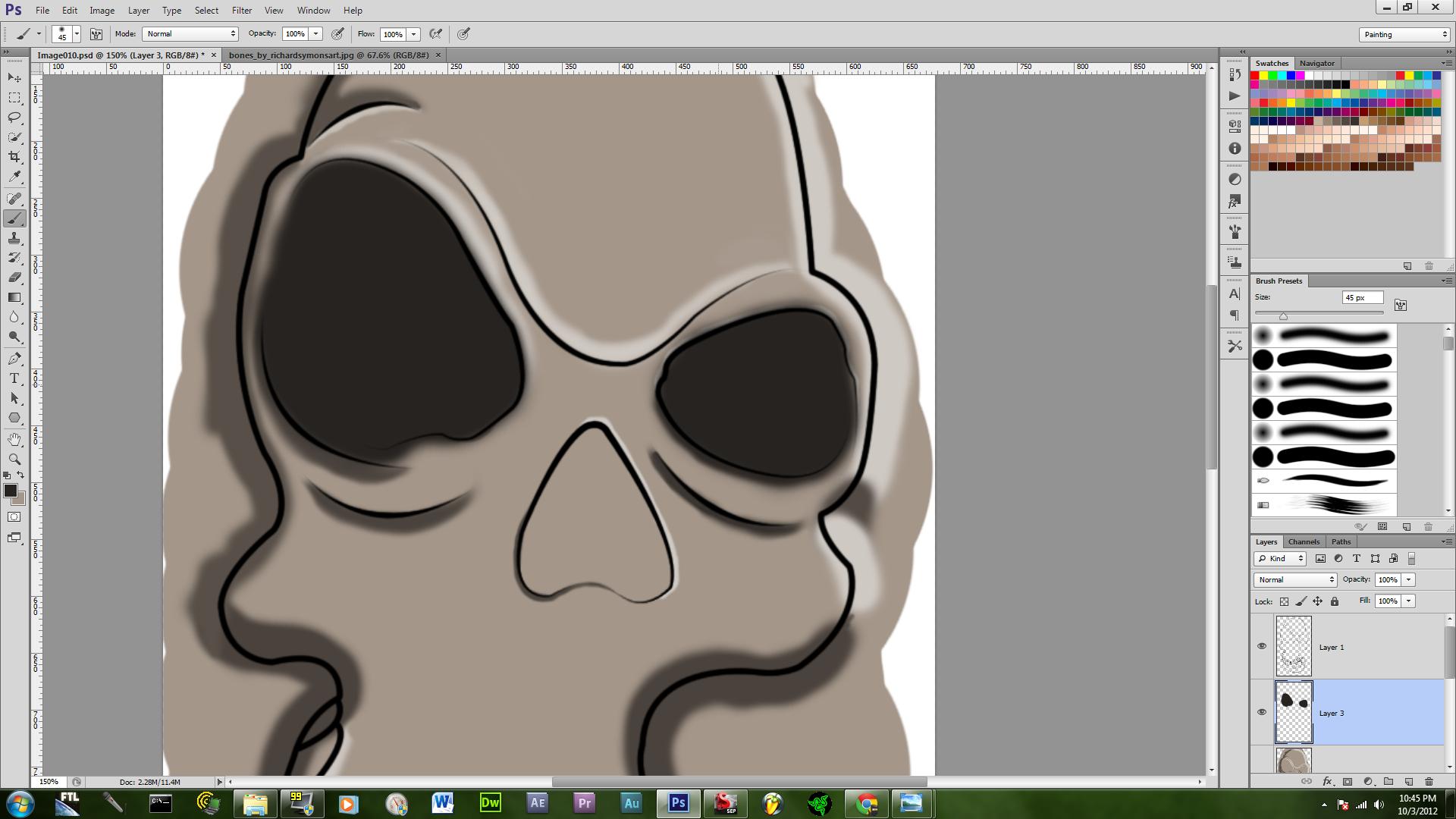
Task: Select the Shape tool
Action: click(14, 418)
